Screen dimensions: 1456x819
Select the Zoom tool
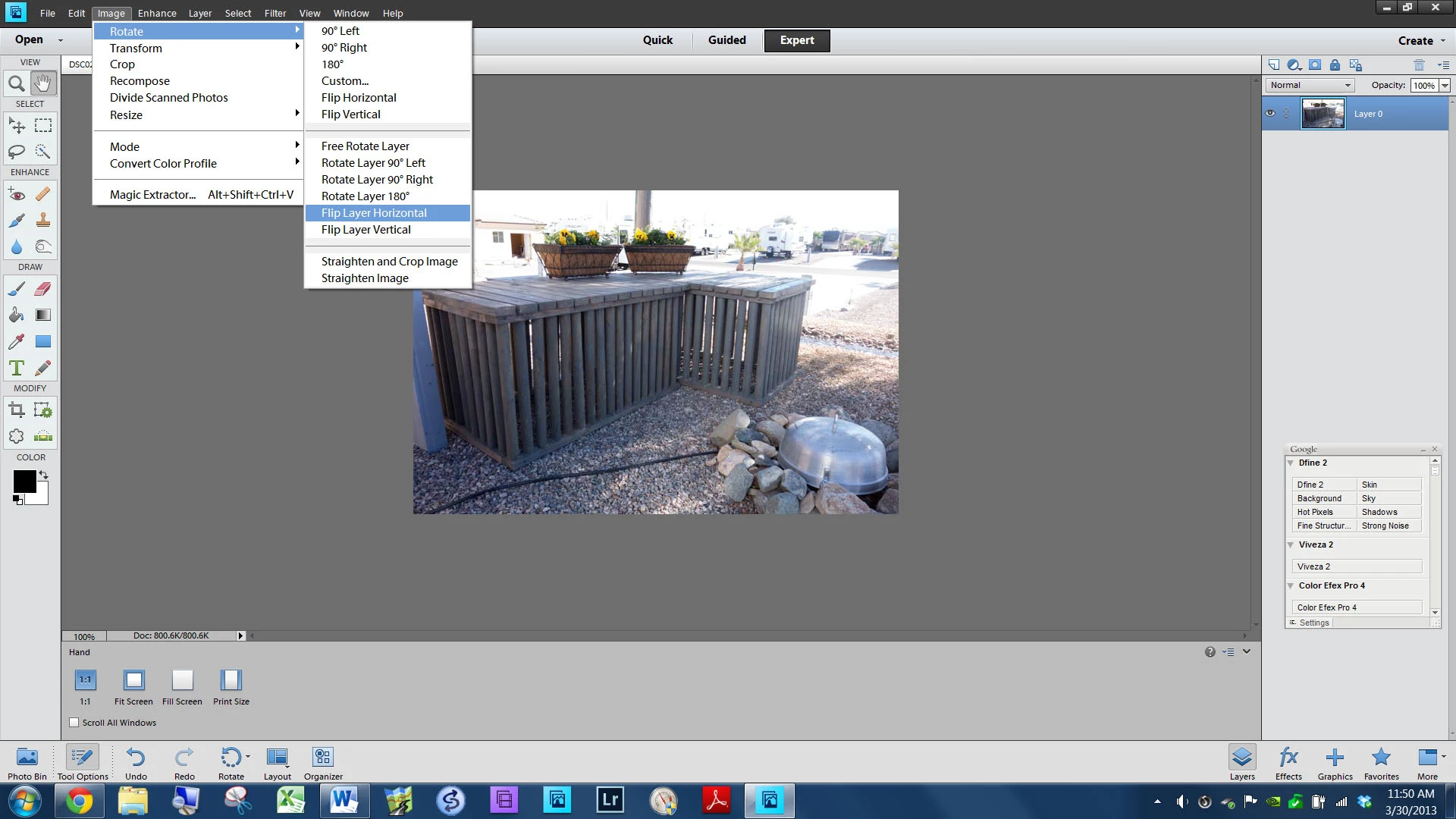[x=16, y=83]
